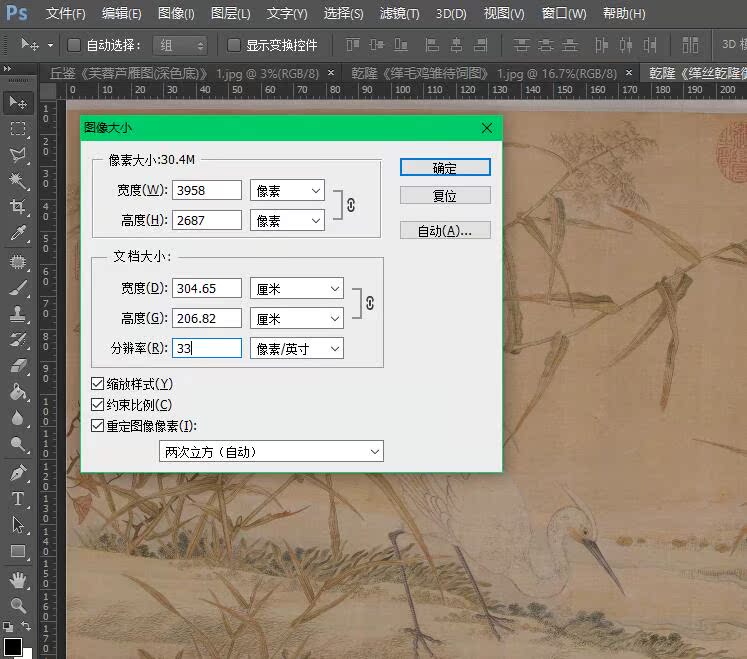Click resolution input field
The height and width of the screenshot is (659, 747).
(207, 348)
